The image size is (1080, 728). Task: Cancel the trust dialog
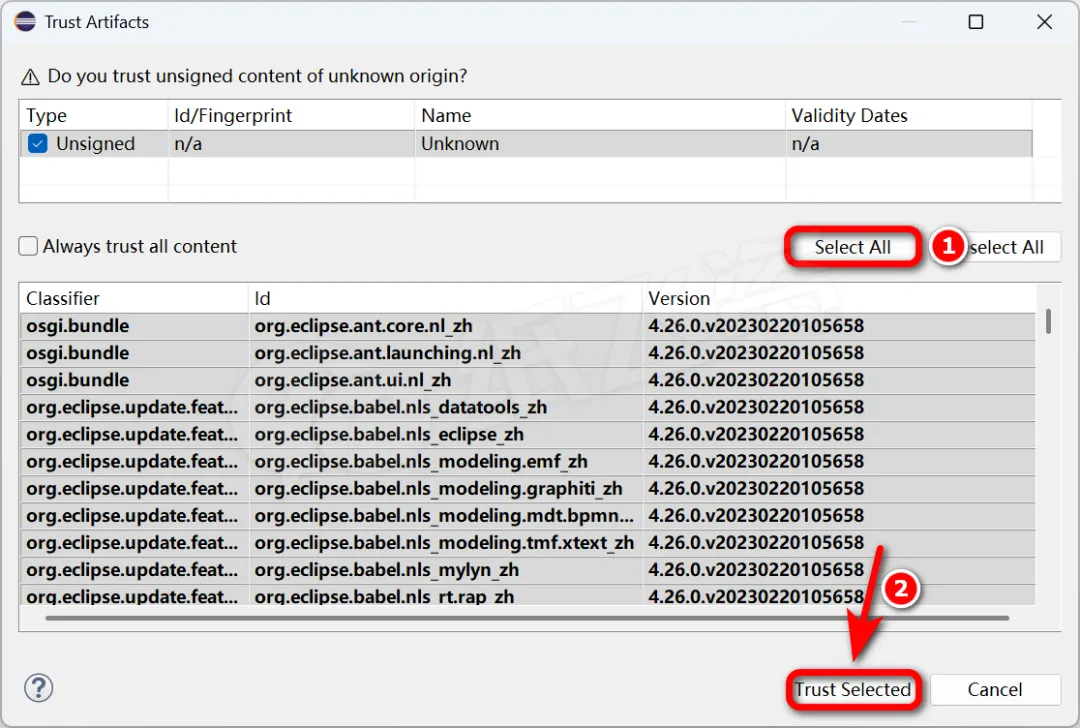tap(995, 689)
